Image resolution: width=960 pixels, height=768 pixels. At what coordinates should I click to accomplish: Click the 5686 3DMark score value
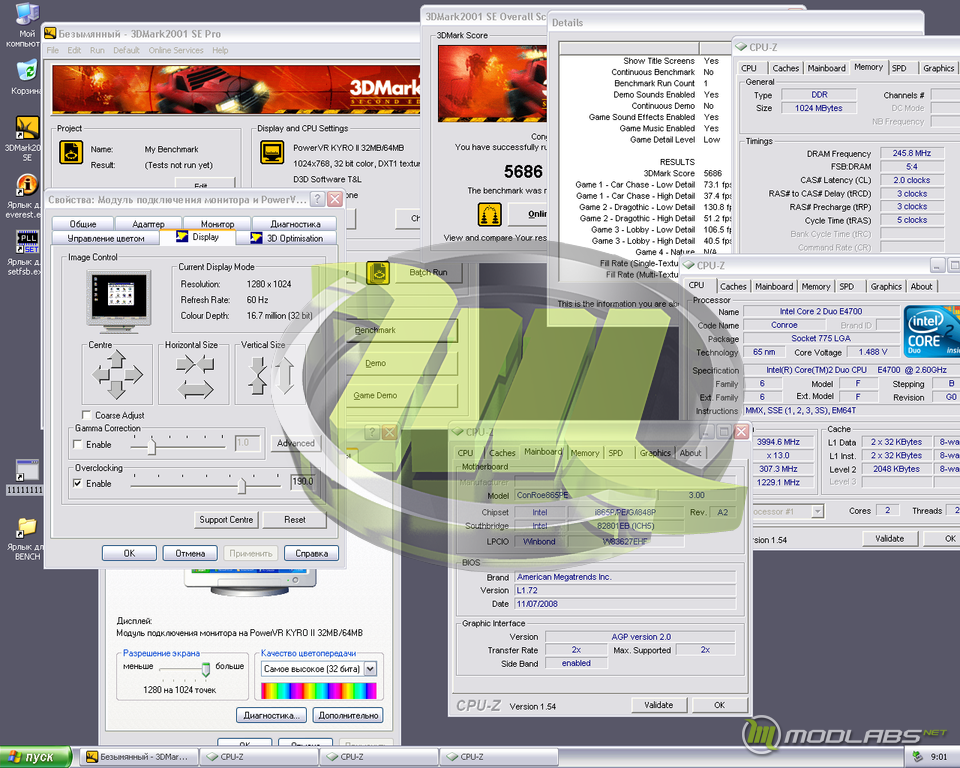click(523, 171)
